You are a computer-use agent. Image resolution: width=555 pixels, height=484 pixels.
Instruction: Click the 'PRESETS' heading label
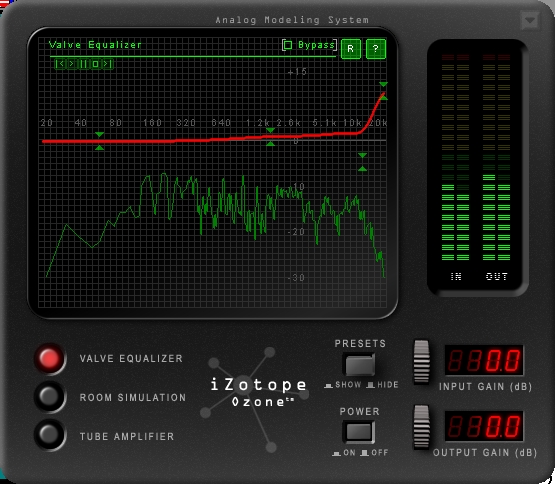360,343
